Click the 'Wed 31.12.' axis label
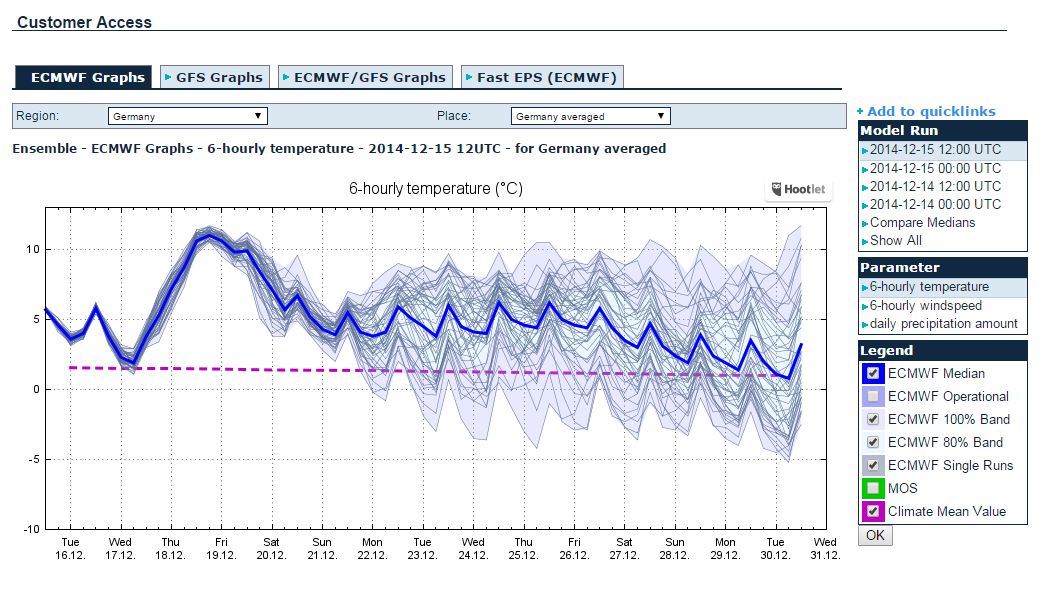The height and width of the screenshot is (602, 1057). click(x=825, y=549)
